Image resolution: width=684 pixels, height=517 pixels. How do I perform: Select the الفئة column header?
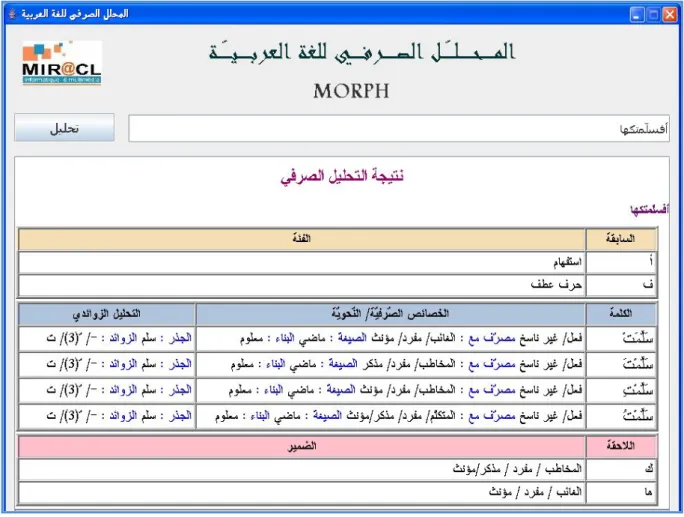tap(301, 239)
